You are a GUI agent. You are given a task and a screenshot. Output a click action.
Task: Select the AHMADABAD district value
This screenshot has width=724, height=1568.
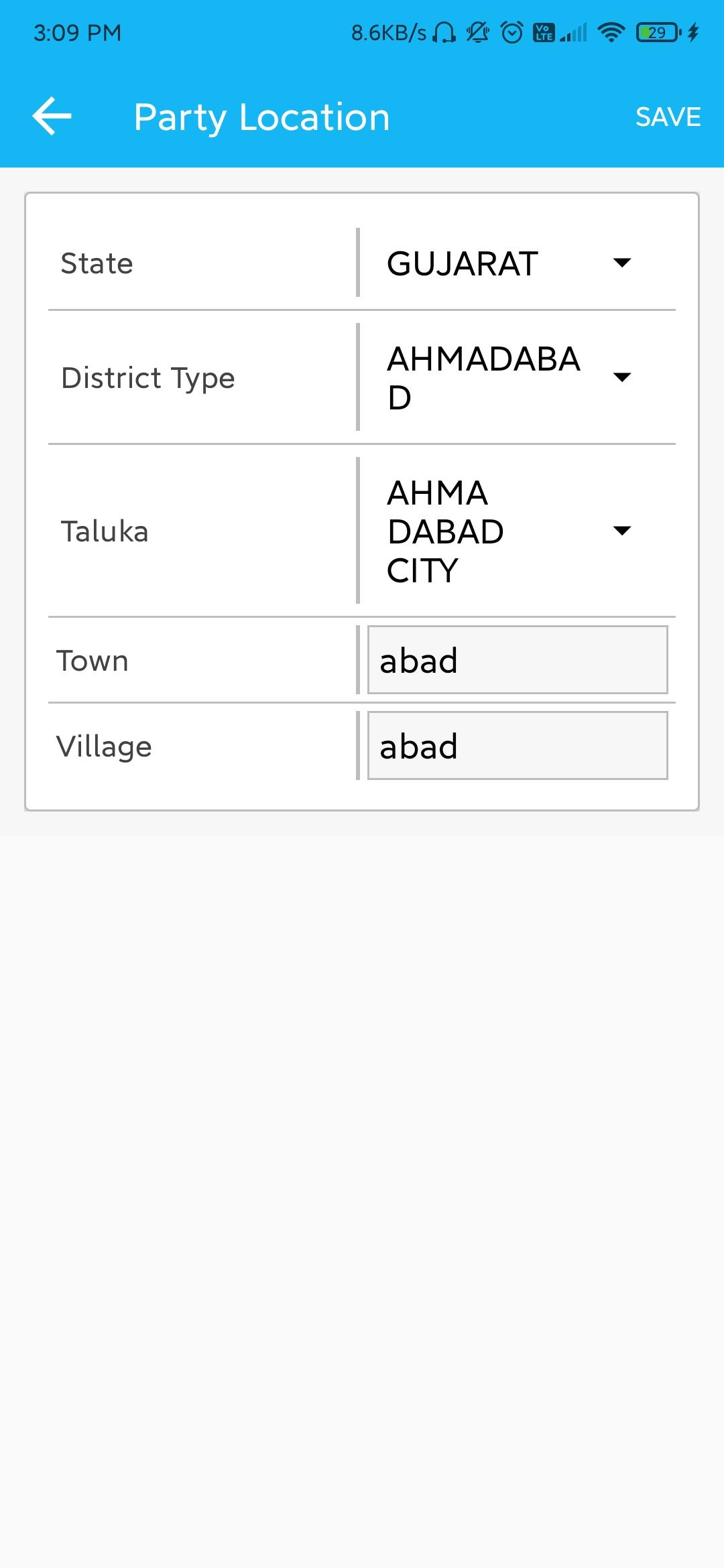pyautogui.click(x=483, y=378)
